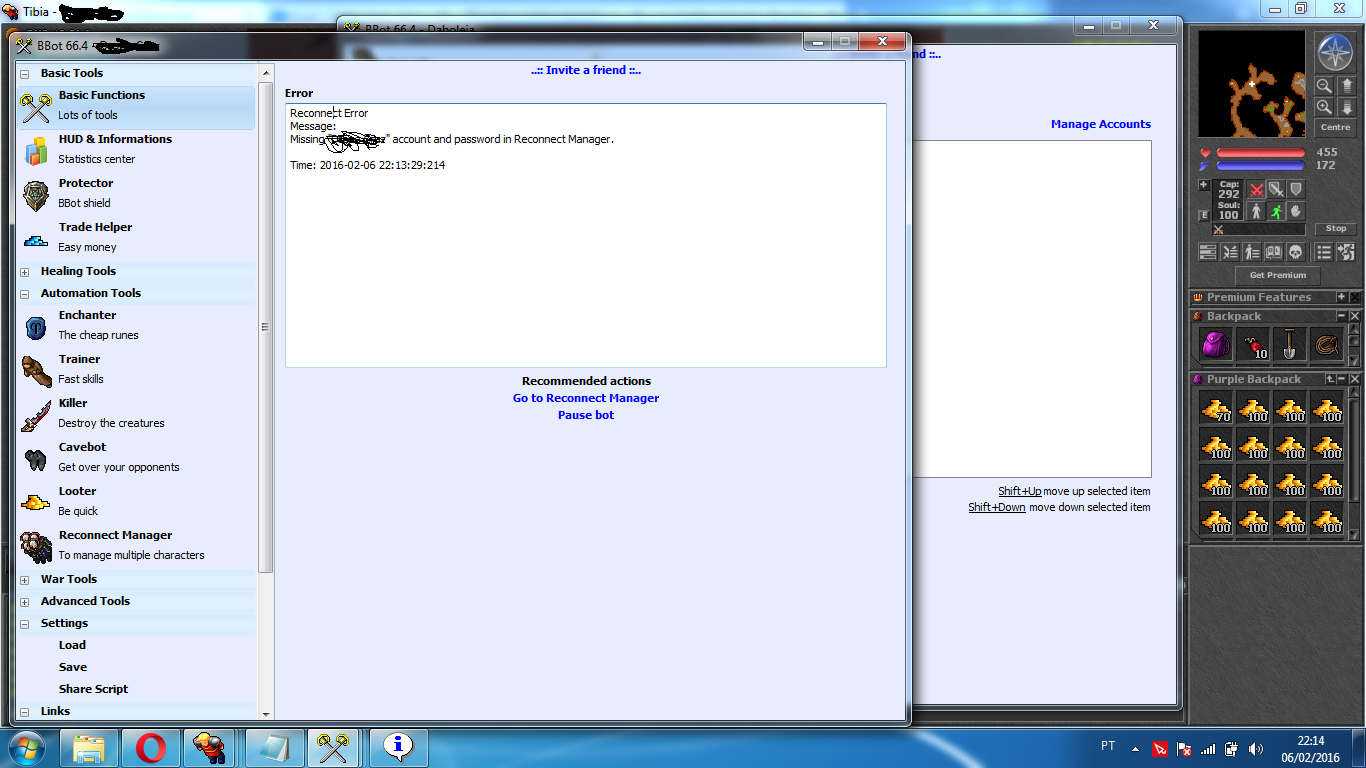Toggle chase opponent running man mode
The height and width of the screenshot is (768, 1366).
1276,212
